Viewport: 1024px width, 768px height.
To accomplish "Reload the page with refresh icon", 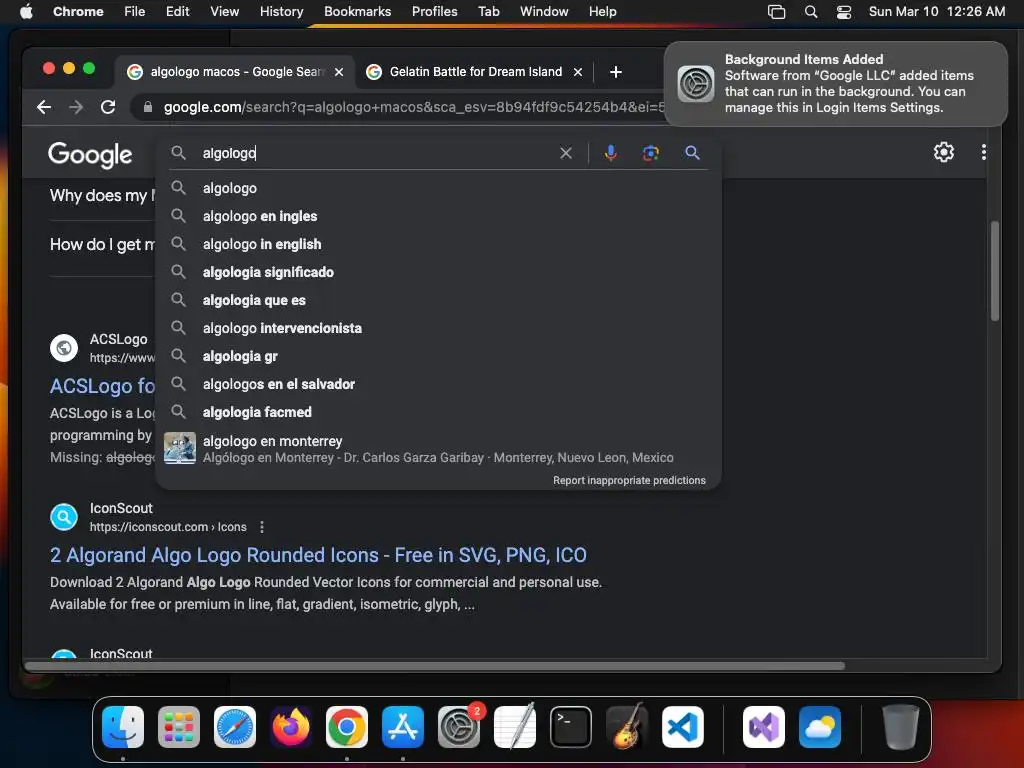I will (108, 107).
